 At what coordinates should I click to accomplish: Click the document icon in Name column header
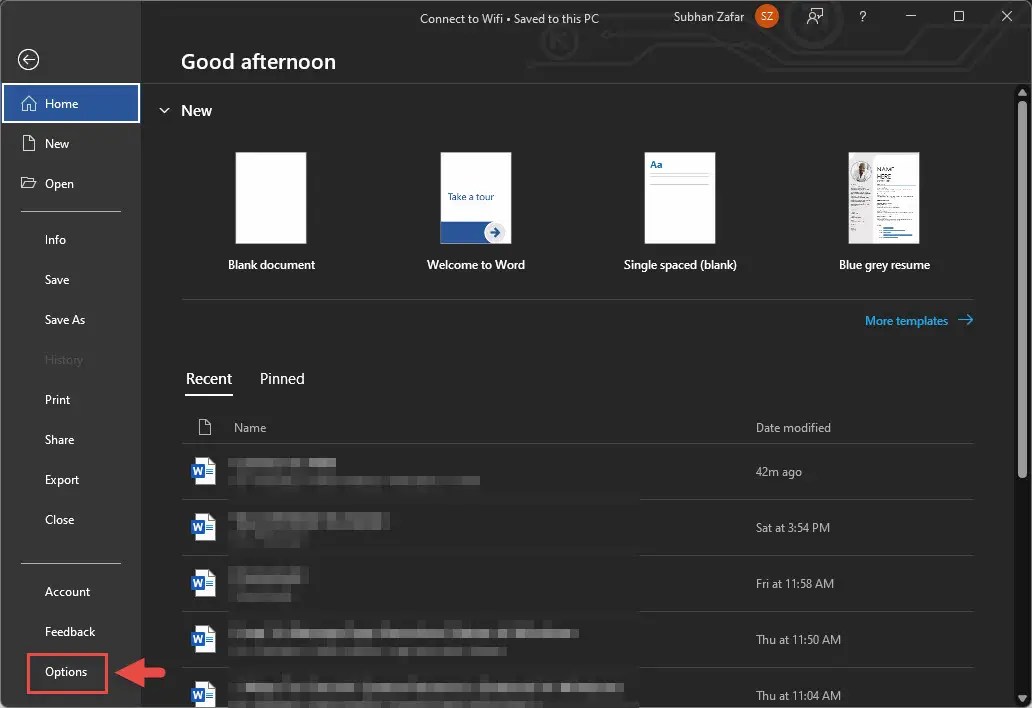(205, 427)
